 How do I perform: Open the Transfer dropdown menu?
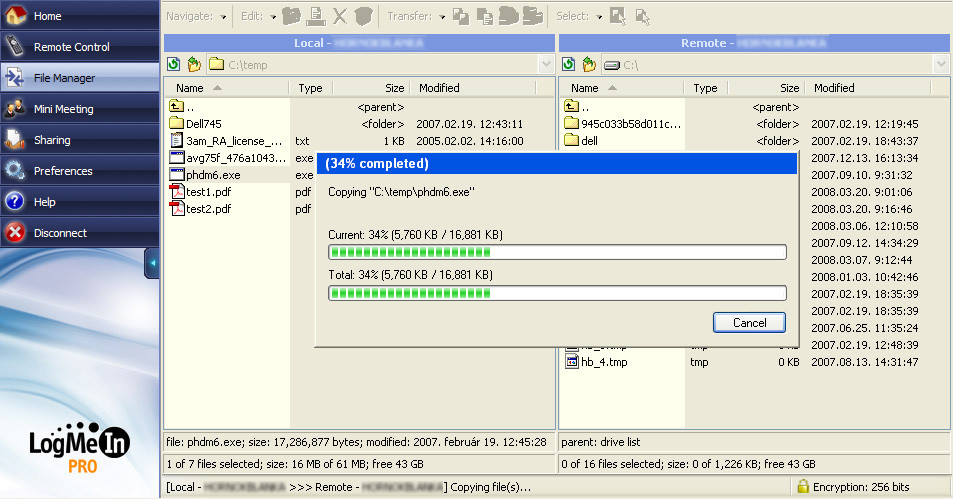click(416, 16)
